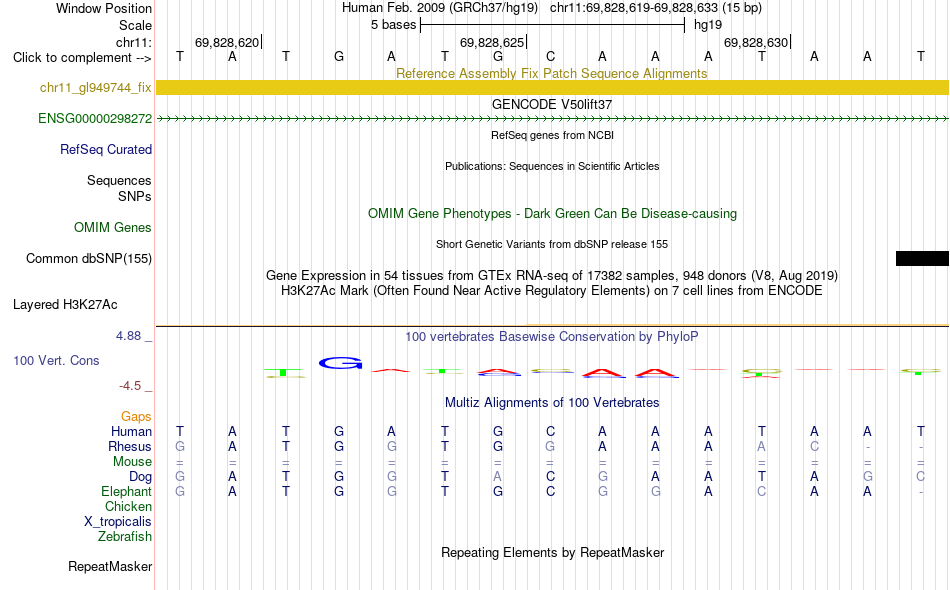Click the Zebrafish species row label

[124, 536]
